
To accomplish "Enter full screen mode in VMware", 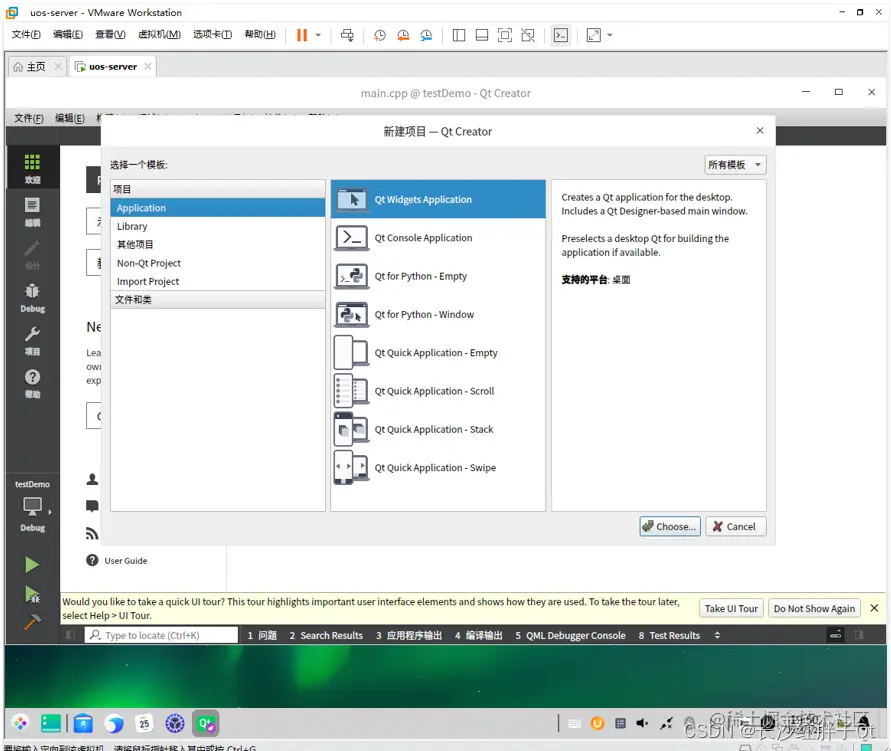I will coord(505,35).
